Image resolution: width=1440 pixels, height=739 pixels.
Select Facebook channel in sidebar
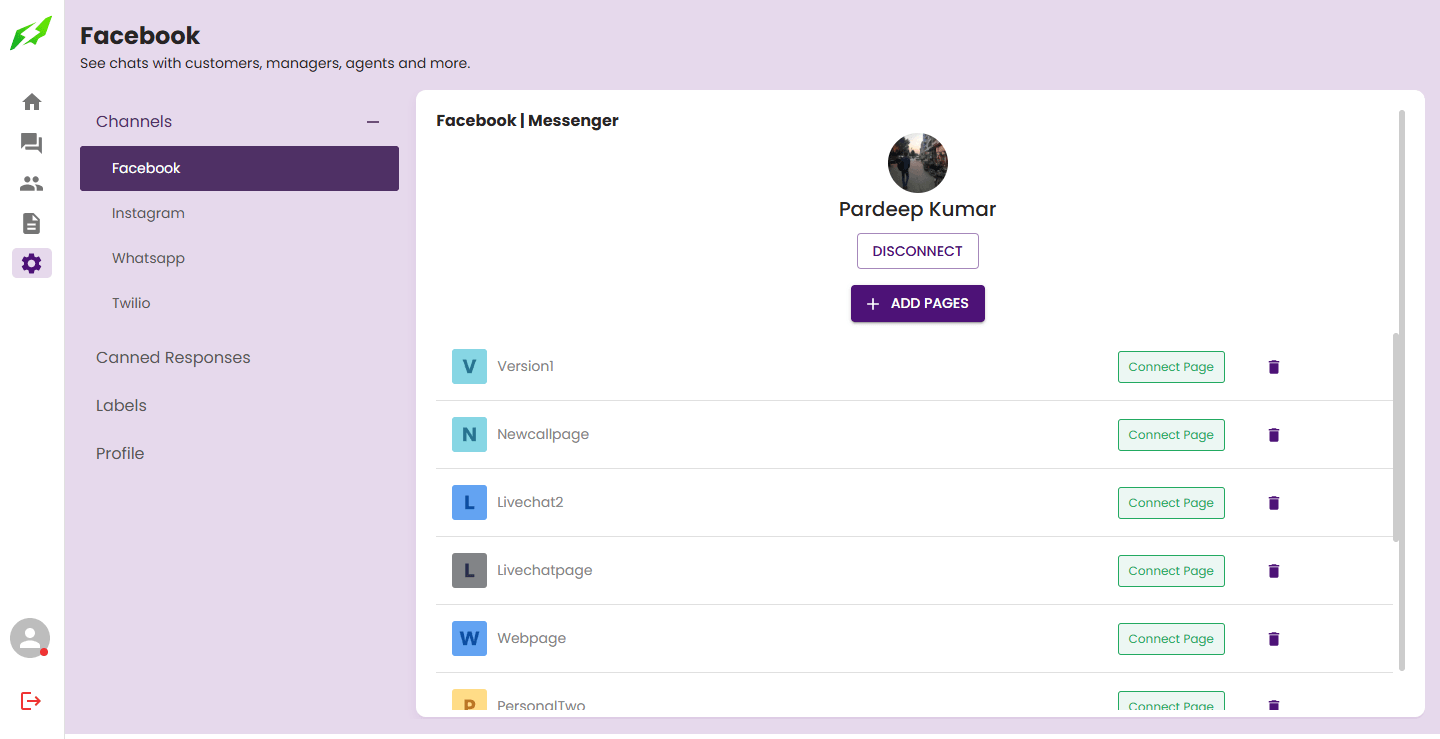[239, 168]
